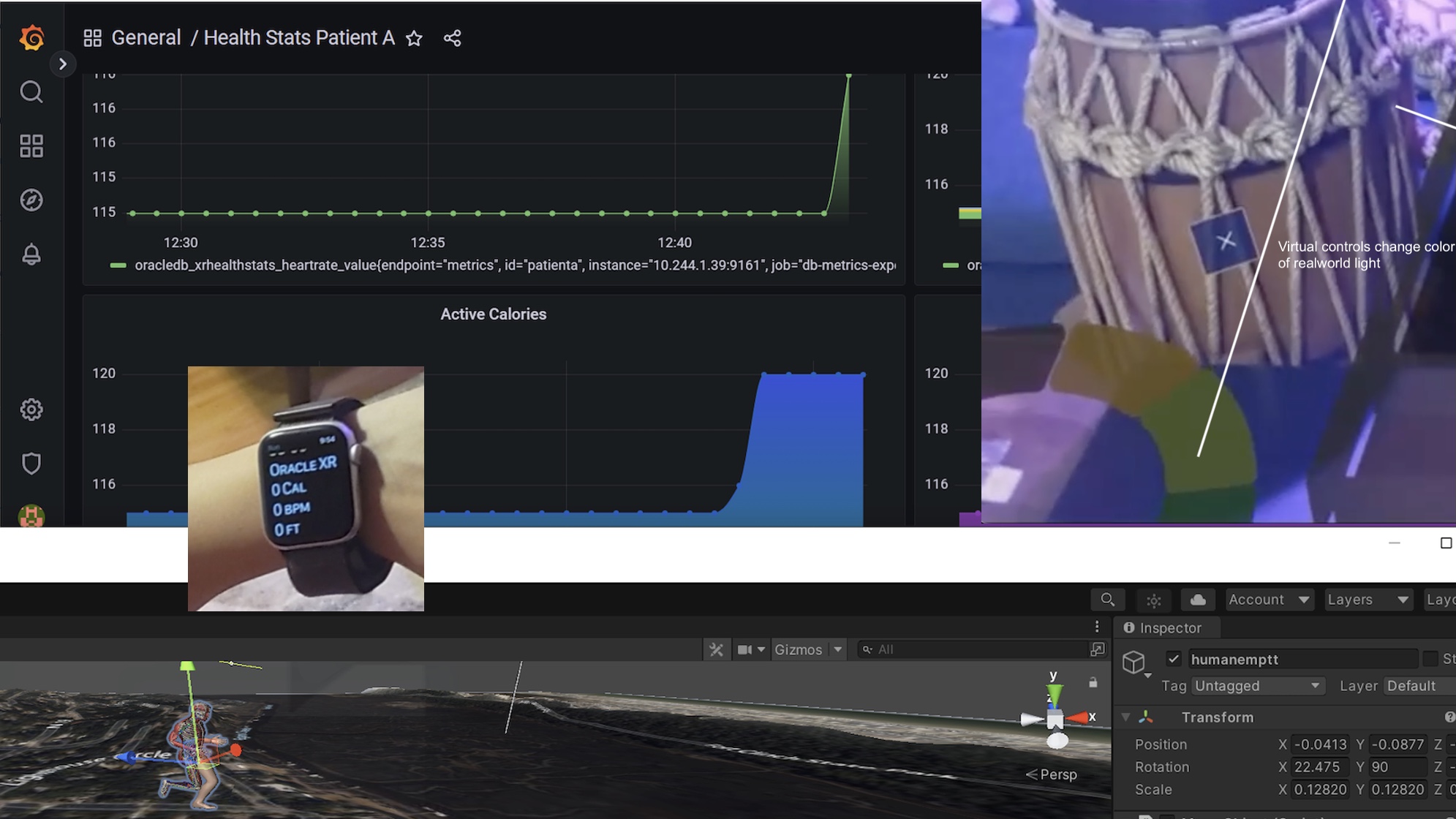
Task: Star the Health Stats Patient A dashboard
Action: [x=414, y=38]
